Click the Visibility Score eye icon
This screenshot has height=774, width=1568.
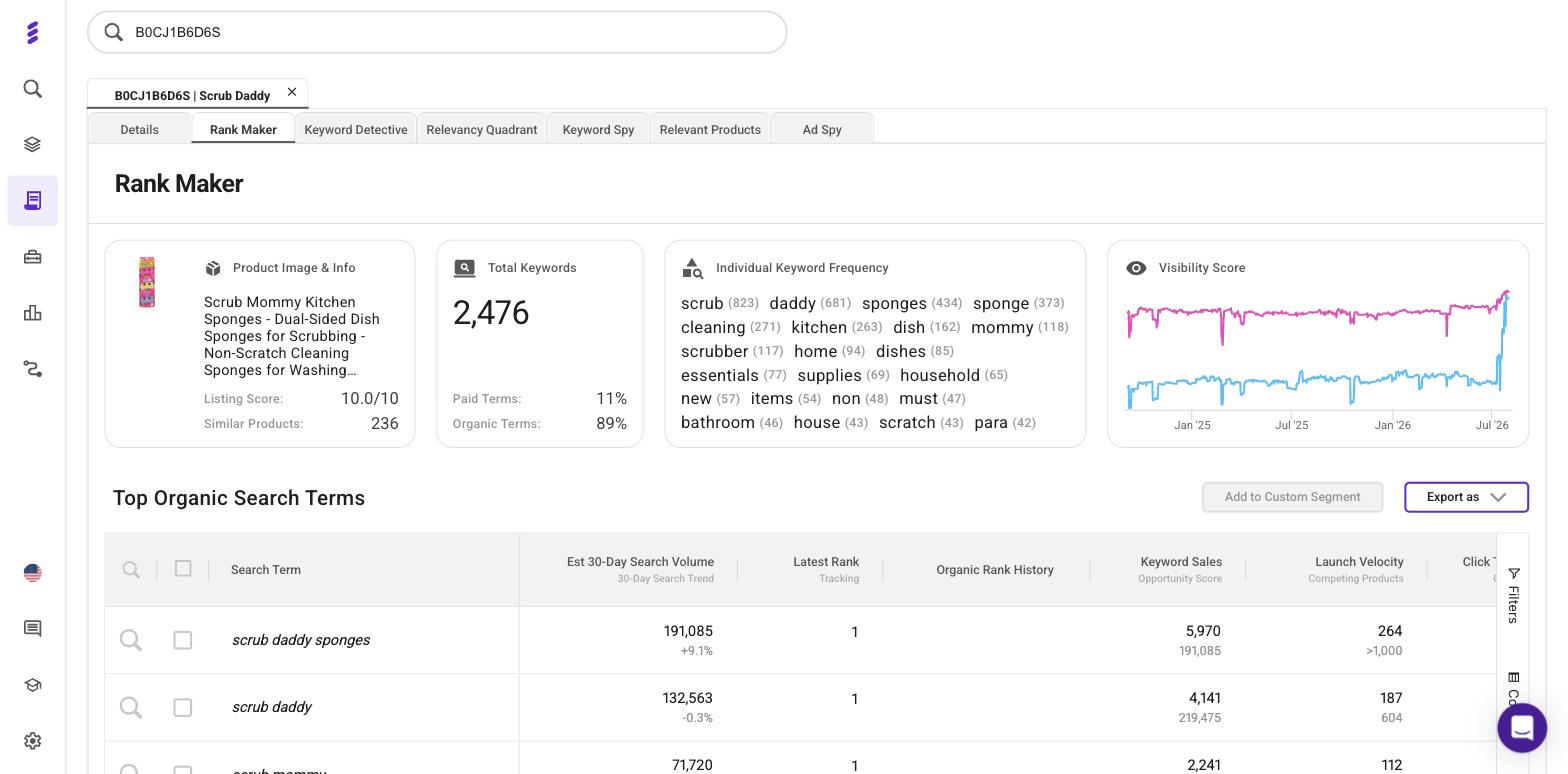[1136, 268]
